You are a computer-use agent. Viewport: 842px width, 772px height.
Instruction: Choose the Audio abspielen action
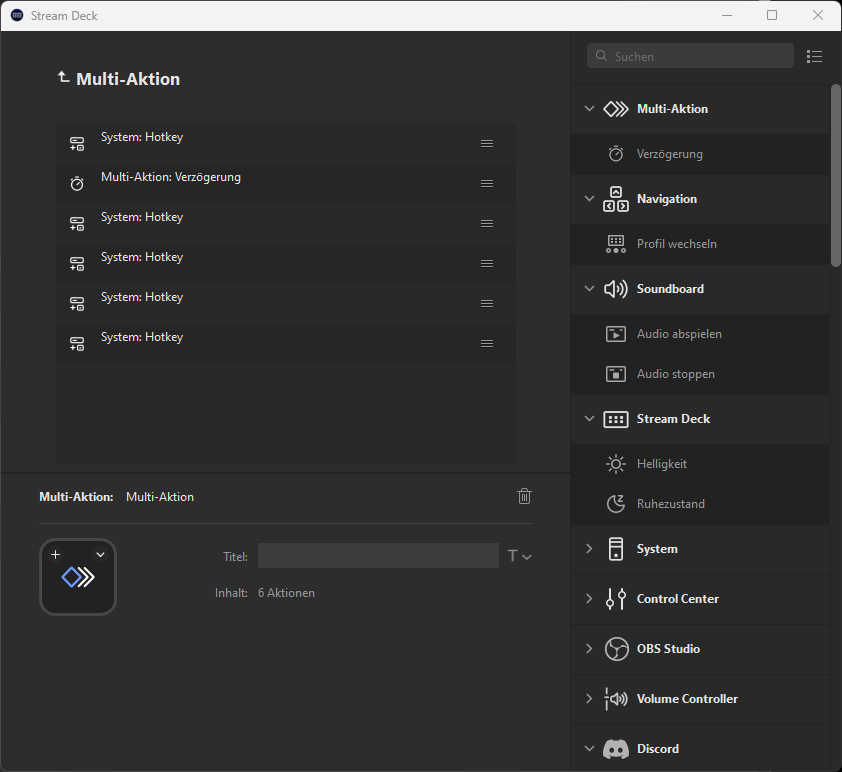(678, 334)
